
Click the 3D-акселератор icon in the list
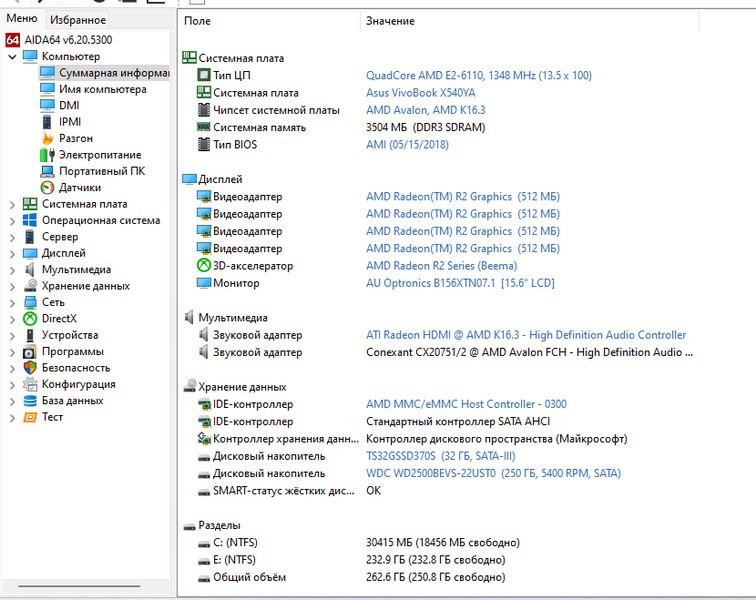tap(204, 266)
